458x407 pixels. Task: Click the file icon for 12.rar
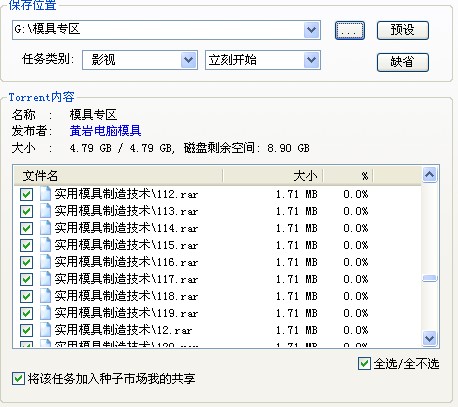click(x=45, y=330)
